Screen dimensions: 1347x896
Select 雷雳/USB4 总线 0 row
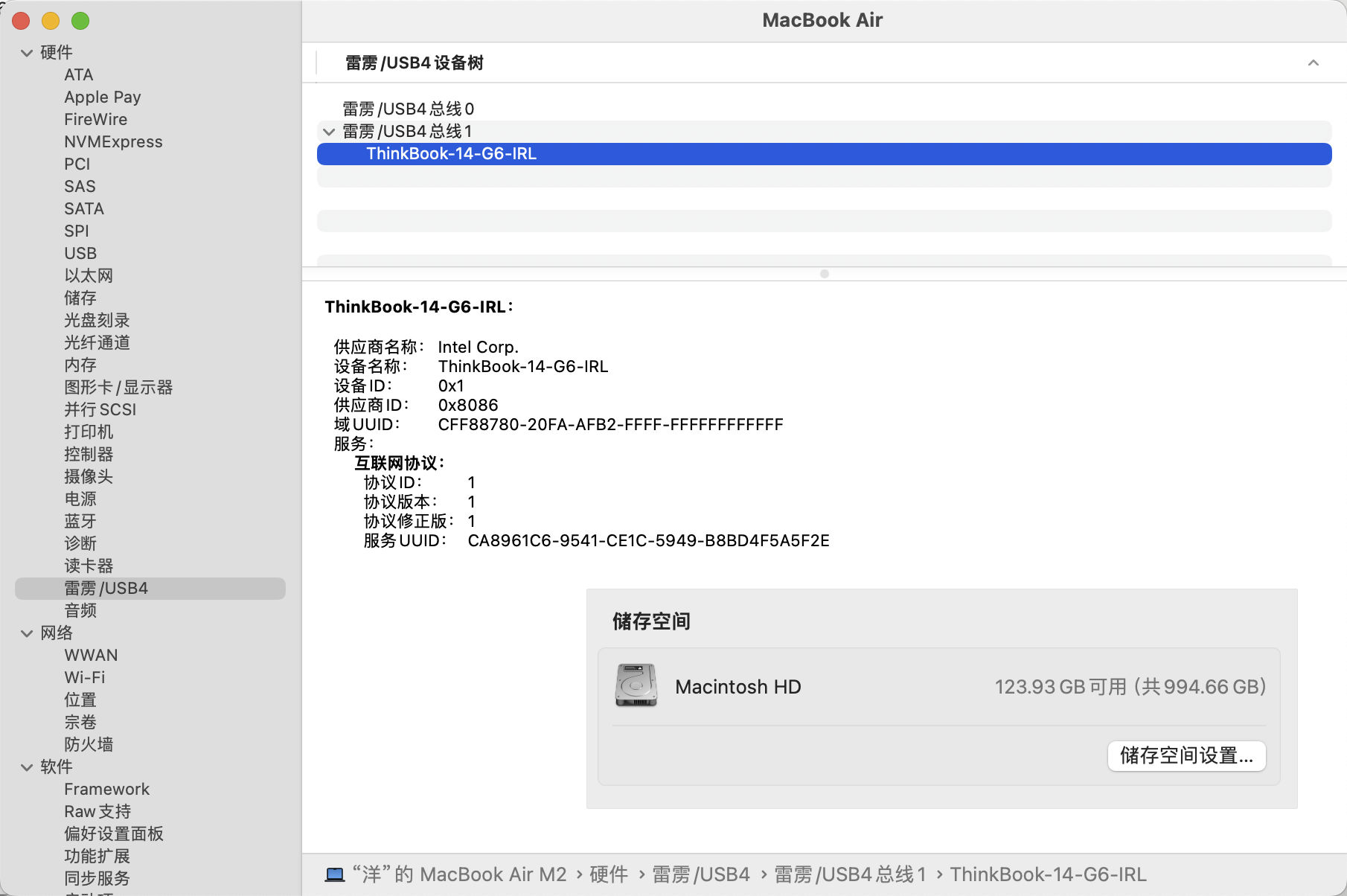pyautogui.click(x=824, y=109)
